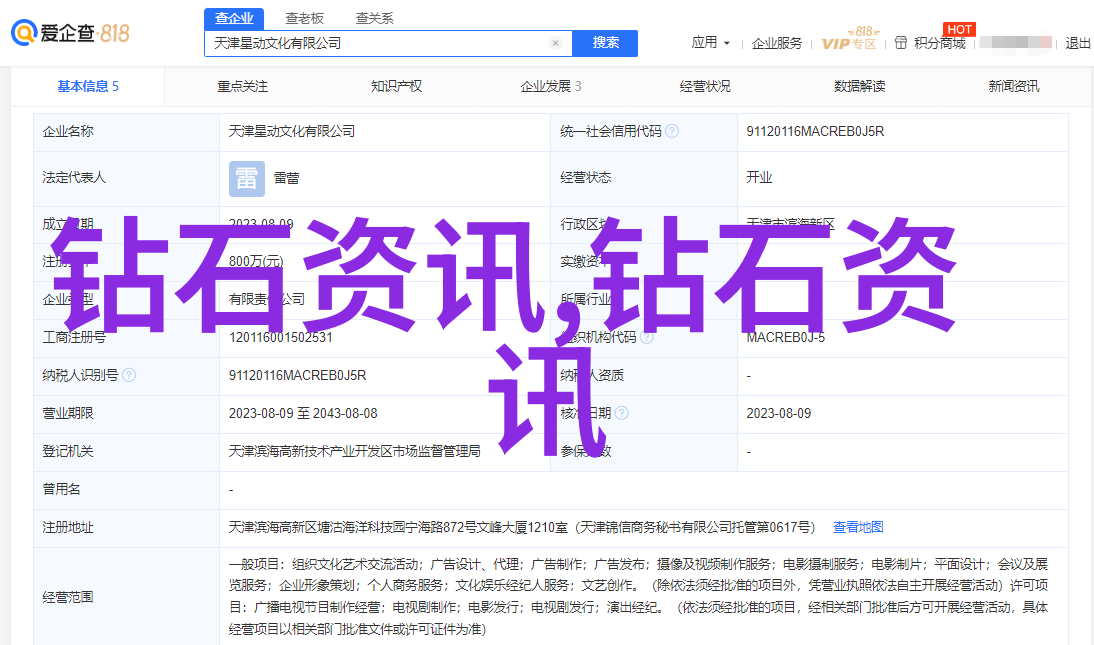The width and height of the screenshot is (1094, 645).
Task: Open help icon beside 统一社会信用代码
Action: point(672,131)
